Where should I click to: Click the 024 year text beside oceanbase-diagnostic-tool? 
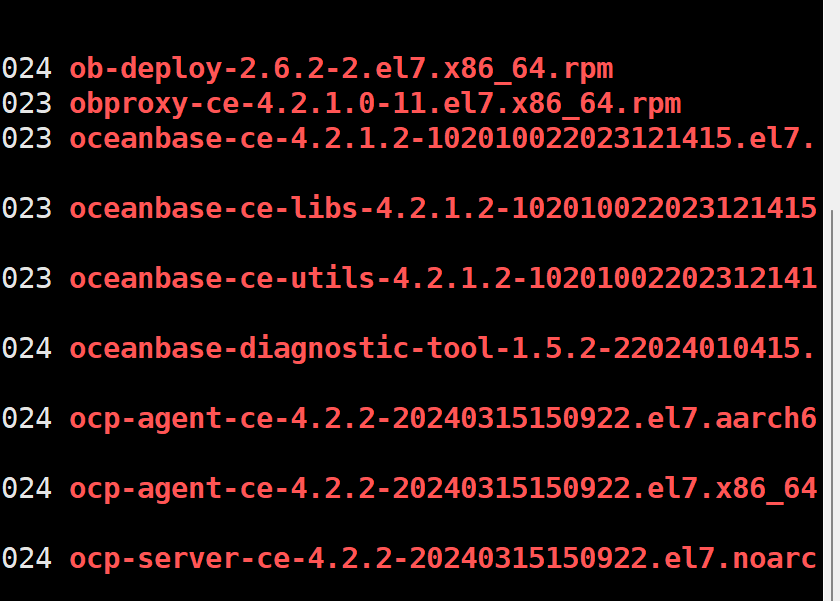coord(27,349)
